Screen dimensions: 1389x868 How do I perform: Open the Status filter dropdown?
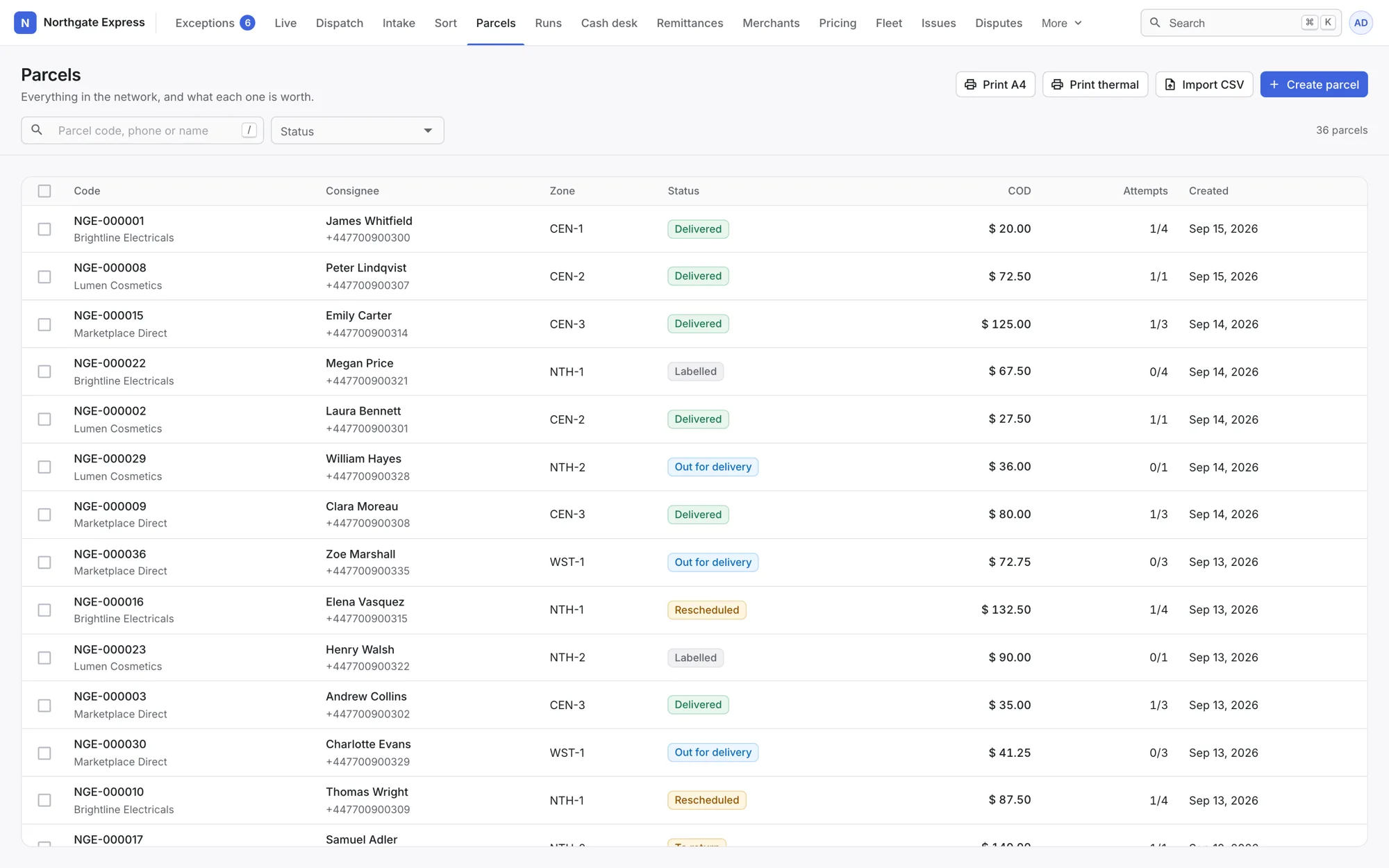tap(358, 131)
